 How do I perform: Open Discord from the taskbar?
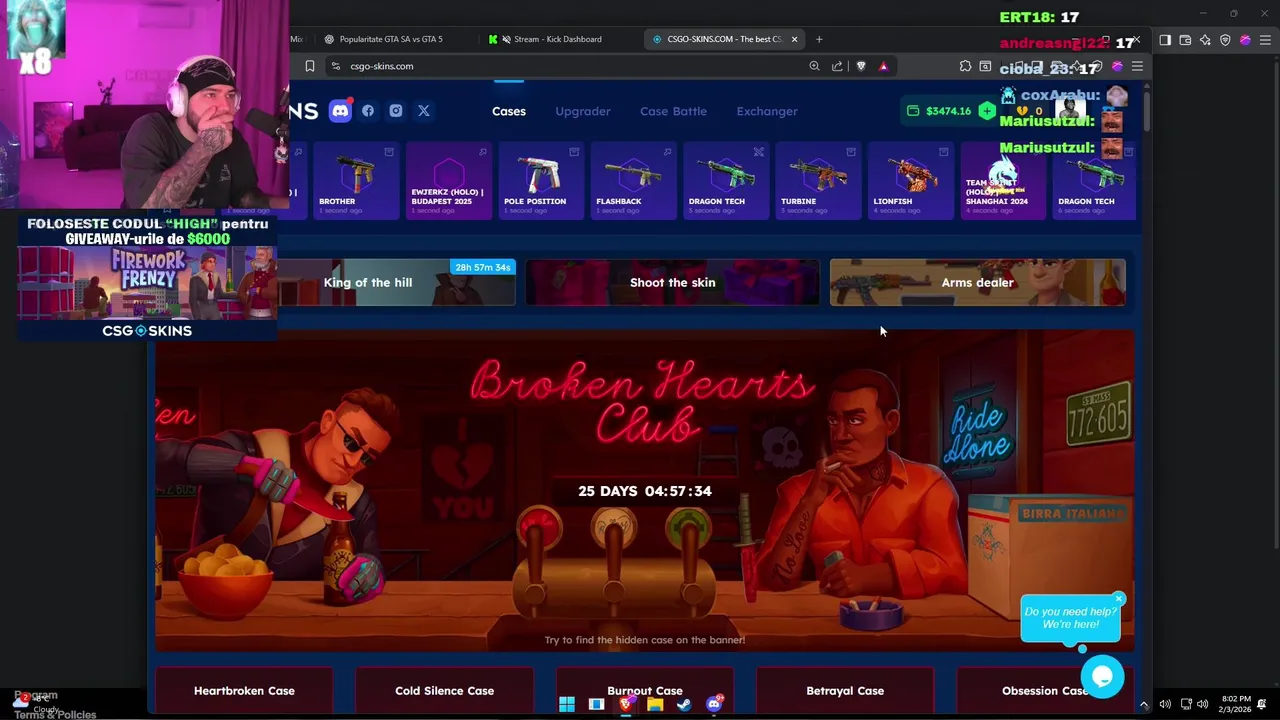pos(714,705)
